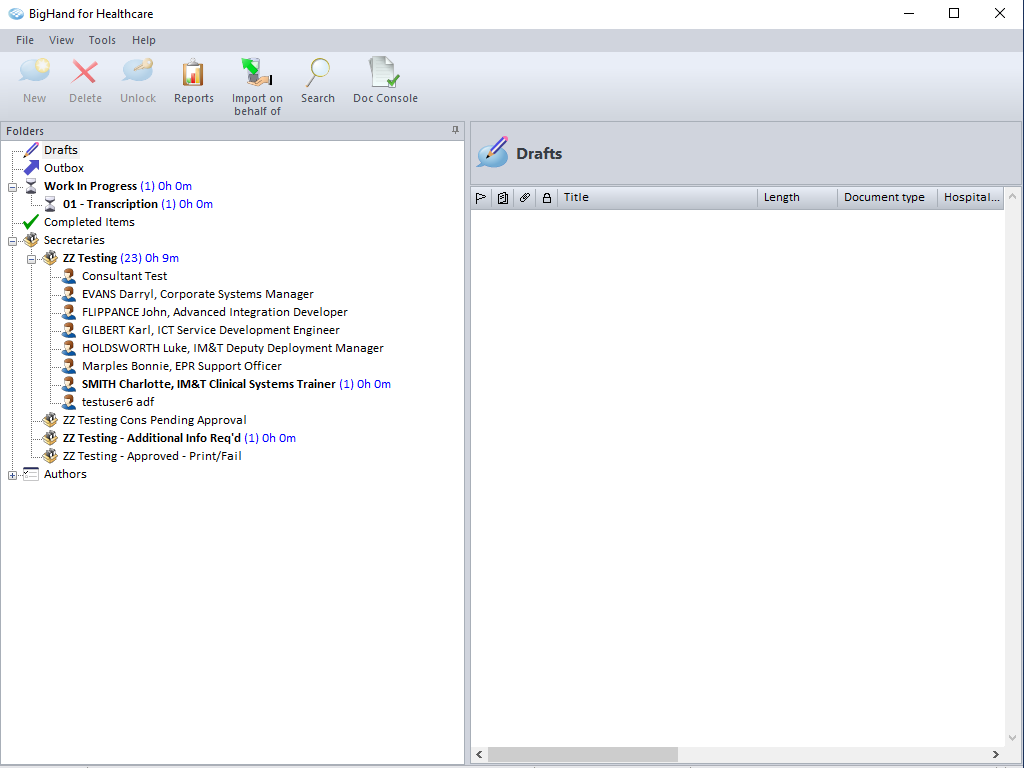Sort by the Title column header
Image resolution: width=1024 pixels, height=768 pixels.
click(656, 198)
